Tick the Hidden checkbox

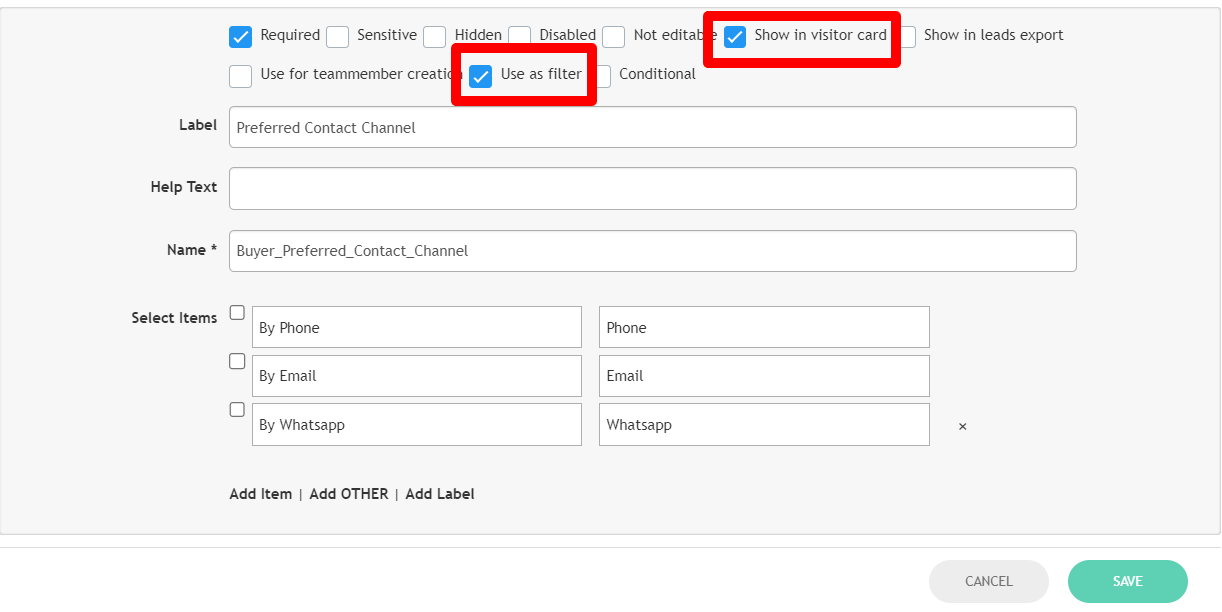click(435, 37)
